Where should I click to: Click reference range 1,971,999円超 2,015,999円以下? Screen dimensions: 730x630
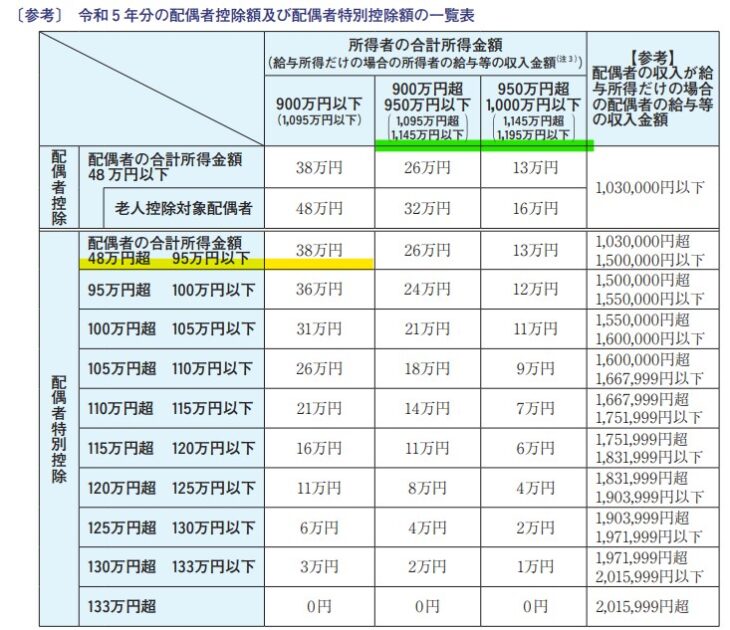pyautogui.click(x=650, y=567)
